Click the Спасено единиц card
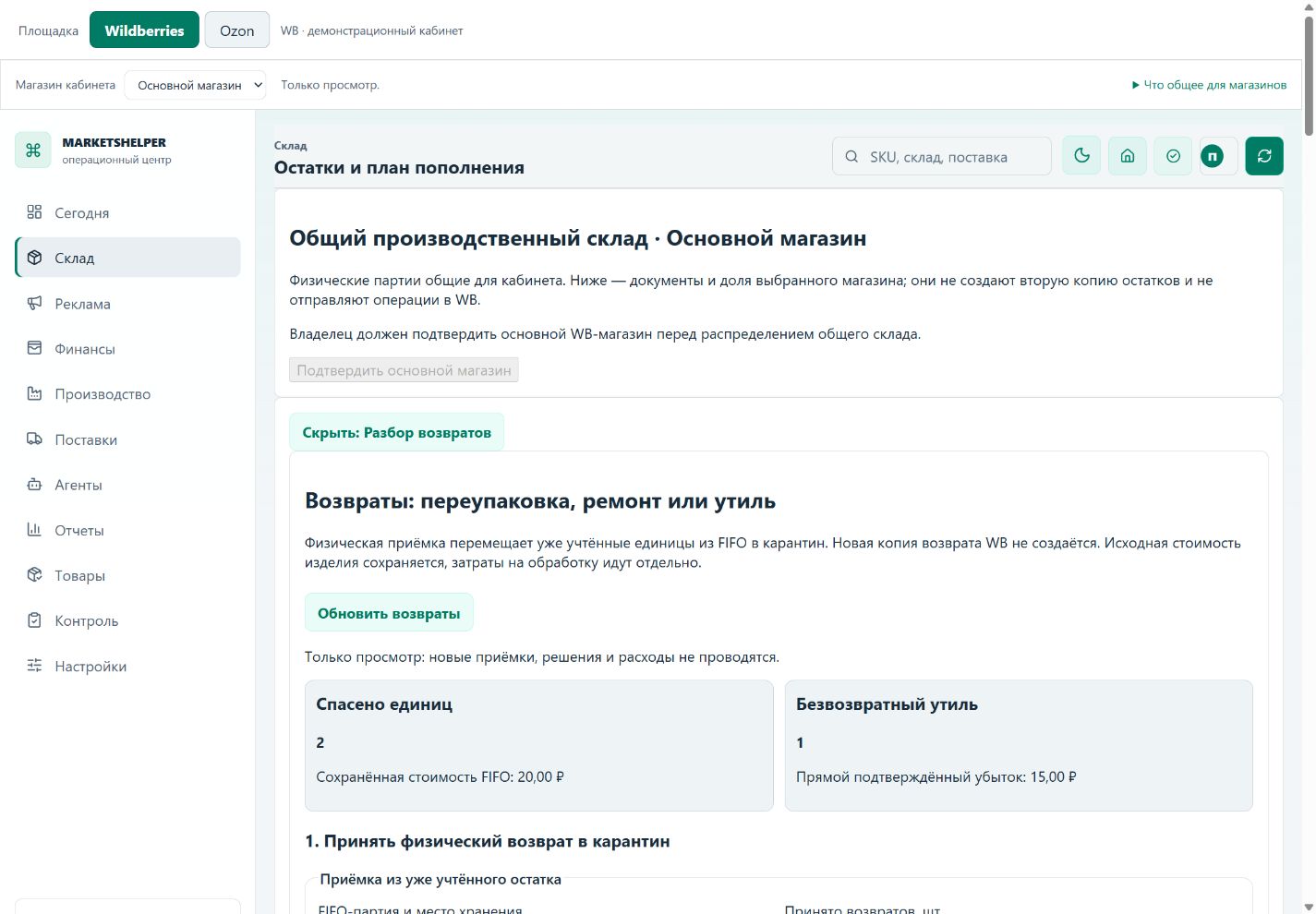 click(539, 746)
